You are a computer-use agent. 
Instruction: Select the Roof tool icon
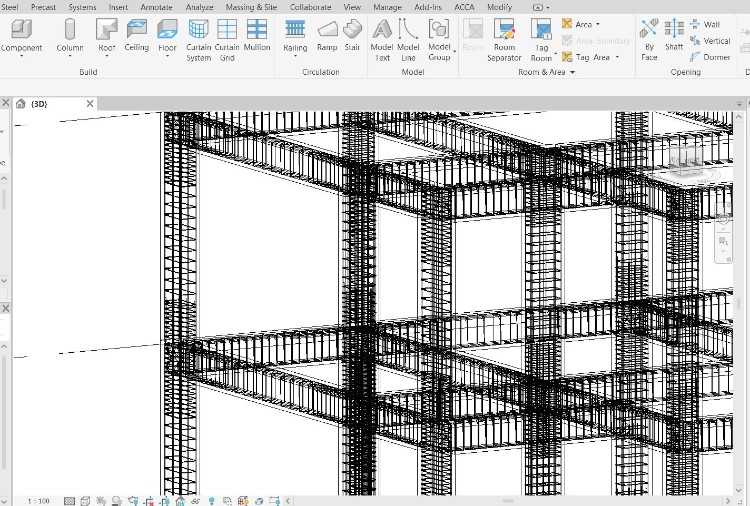tap(106, 29)
